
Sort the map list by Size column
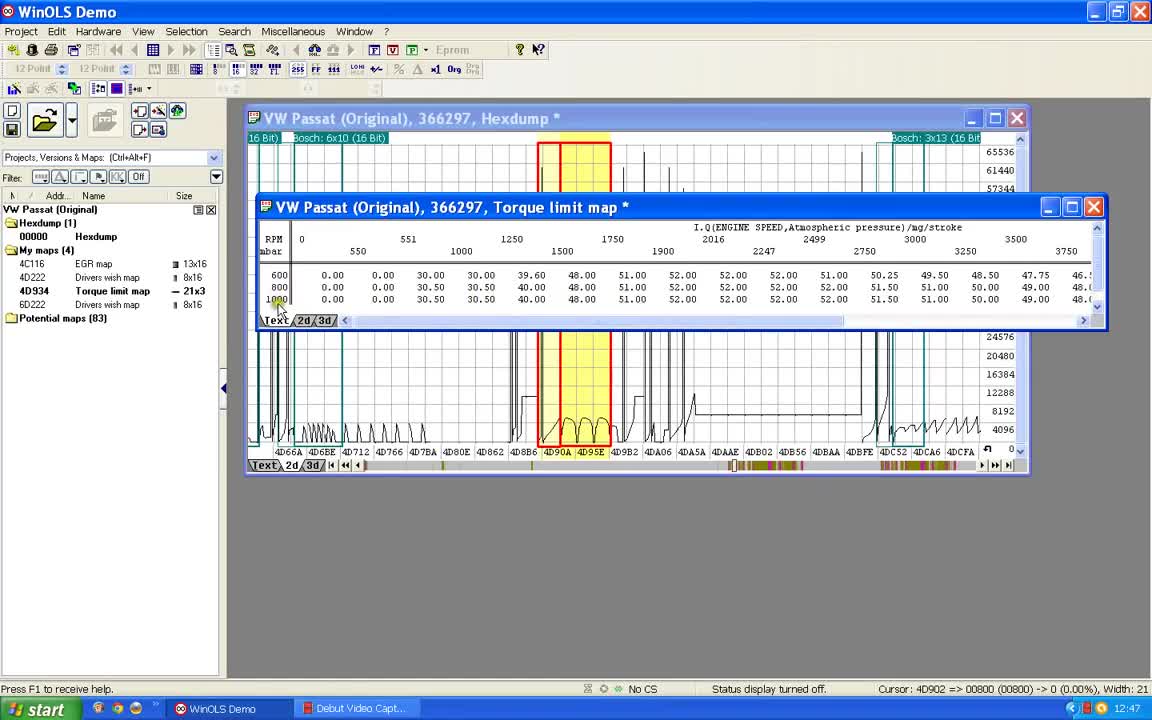(184, 195)
